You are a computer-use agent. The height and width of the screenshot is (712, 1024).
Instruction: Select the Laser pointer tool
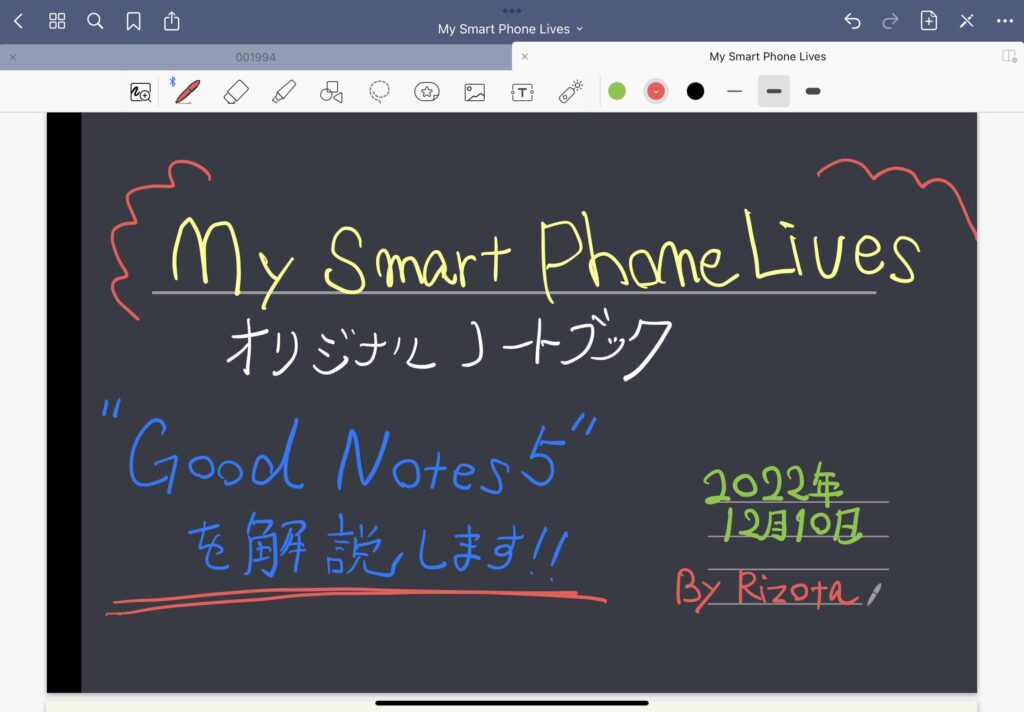(571, 91)
